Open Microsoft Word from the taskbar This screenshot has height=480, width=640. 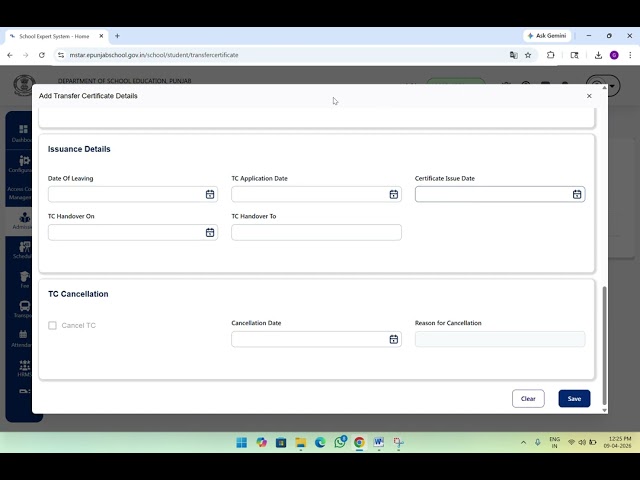tap(379, 442)
